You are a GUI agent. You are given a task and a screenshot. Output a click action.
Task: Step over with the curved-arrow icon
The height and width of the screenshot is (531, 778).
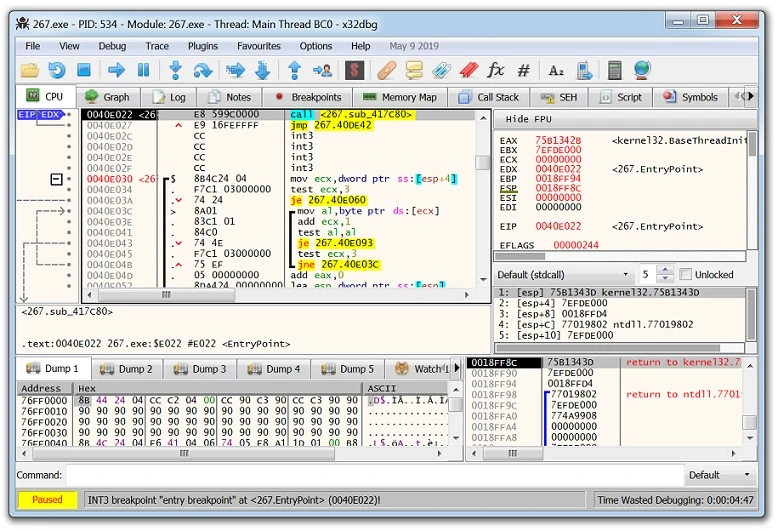[202, 70]
